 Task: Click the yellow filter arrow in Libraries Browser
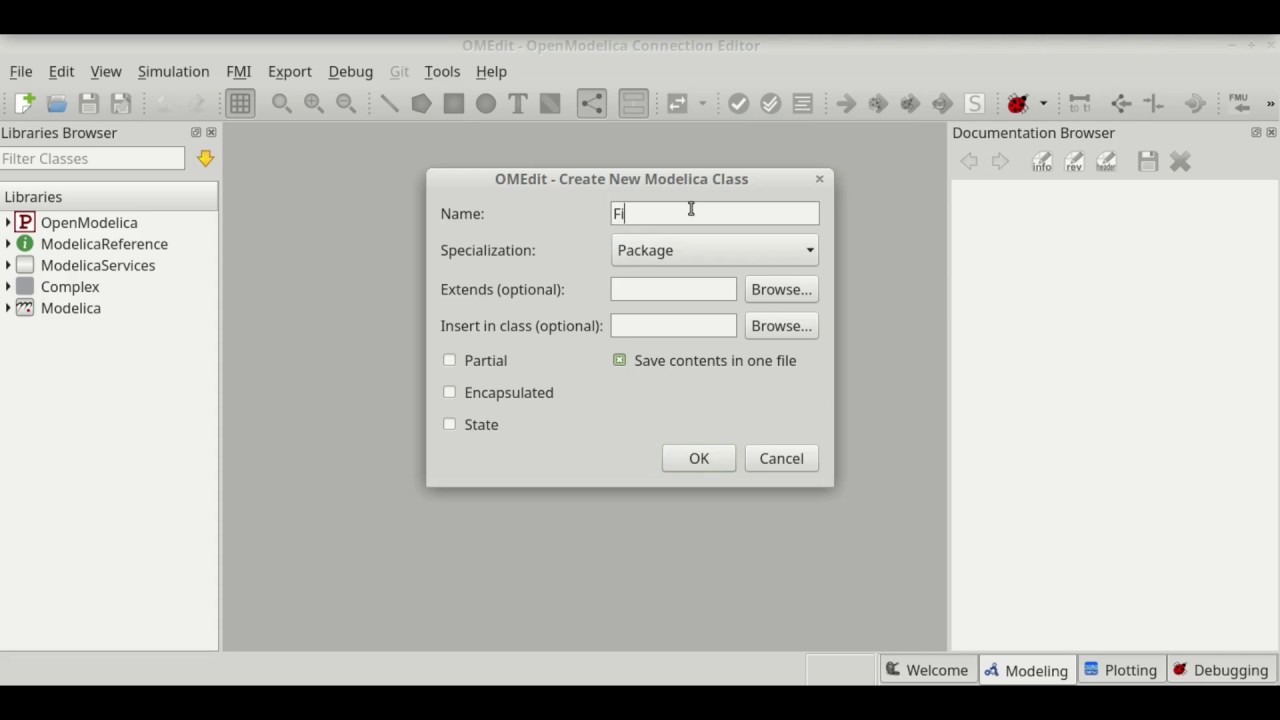(x=205, y=158)
